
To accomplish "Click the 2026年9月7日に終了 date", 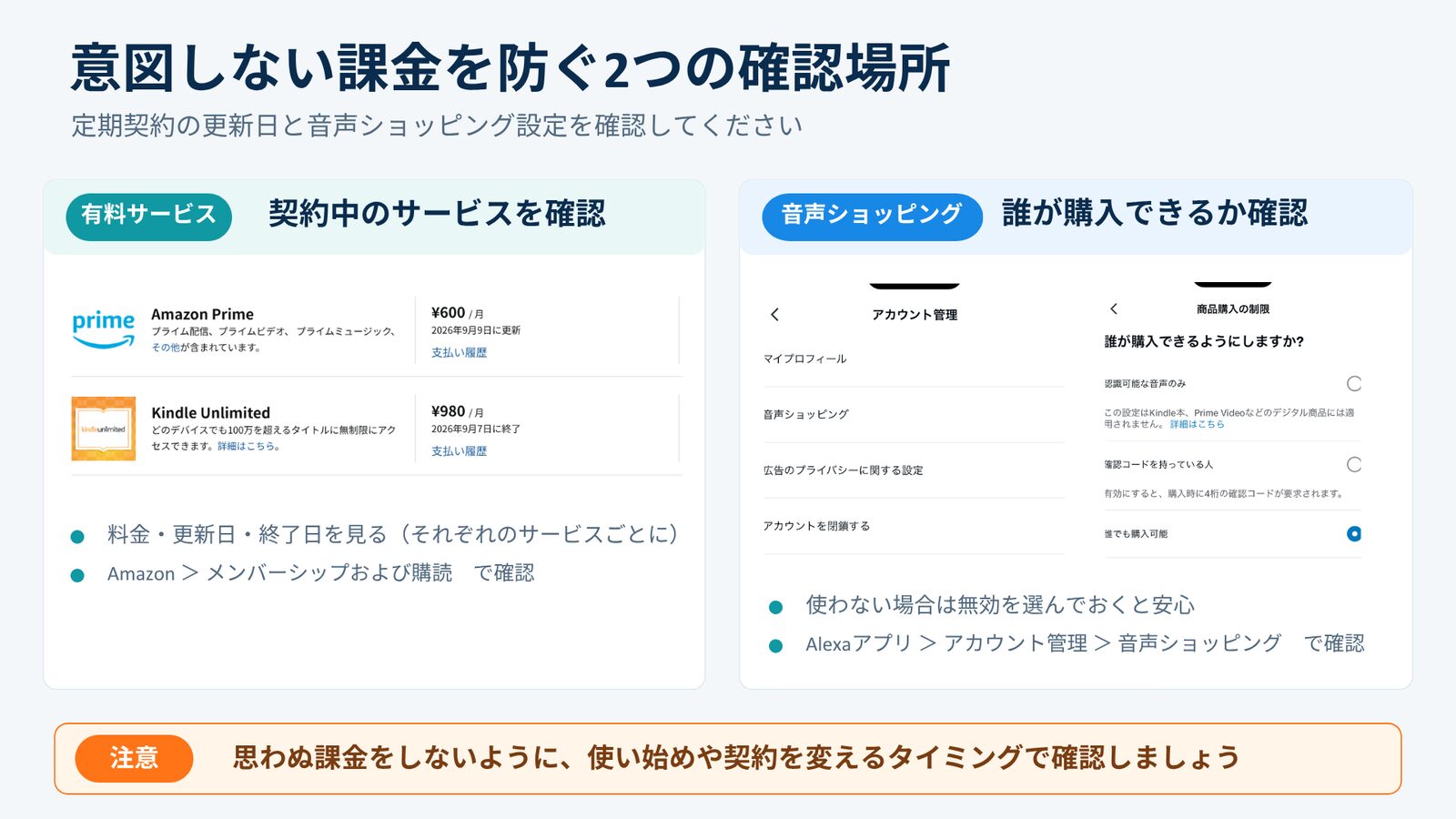I will [476, 429].
